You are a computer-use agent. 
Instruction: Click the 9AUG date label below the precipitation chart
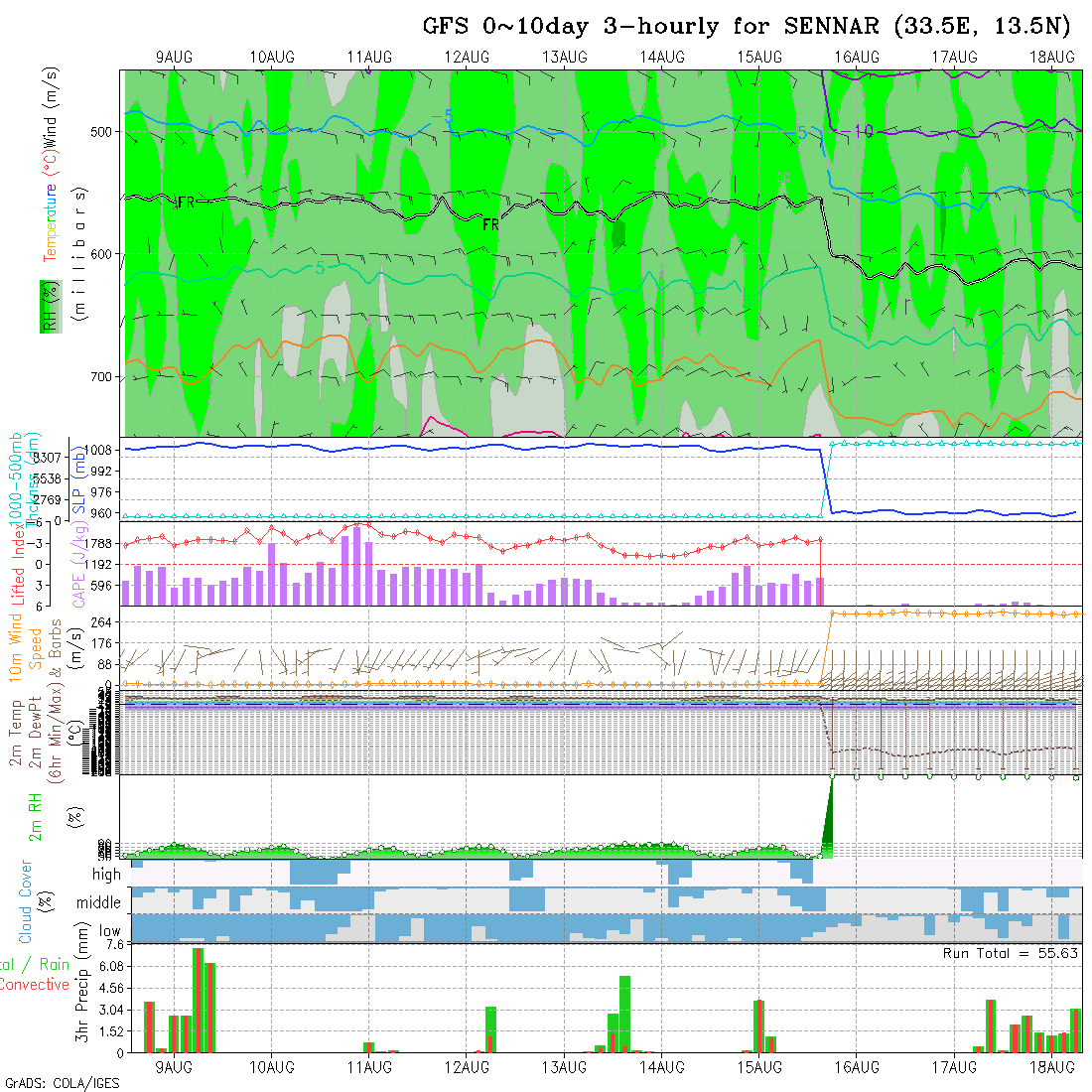coord(174,1067)
